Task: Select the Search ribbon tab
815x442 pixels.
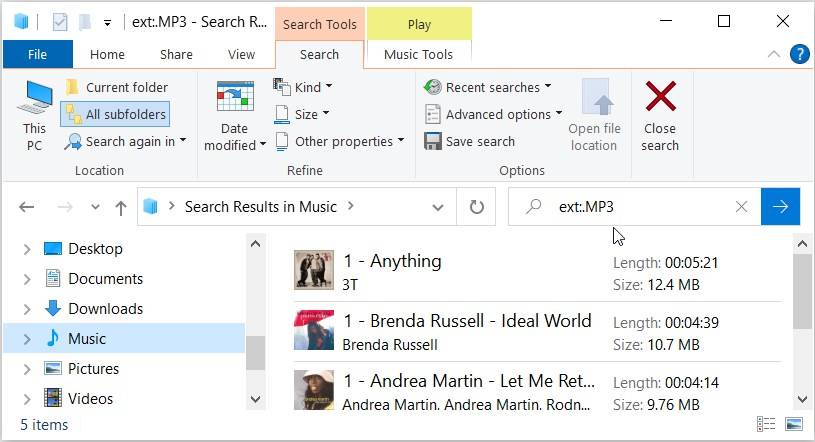Action: coord(319,54)
